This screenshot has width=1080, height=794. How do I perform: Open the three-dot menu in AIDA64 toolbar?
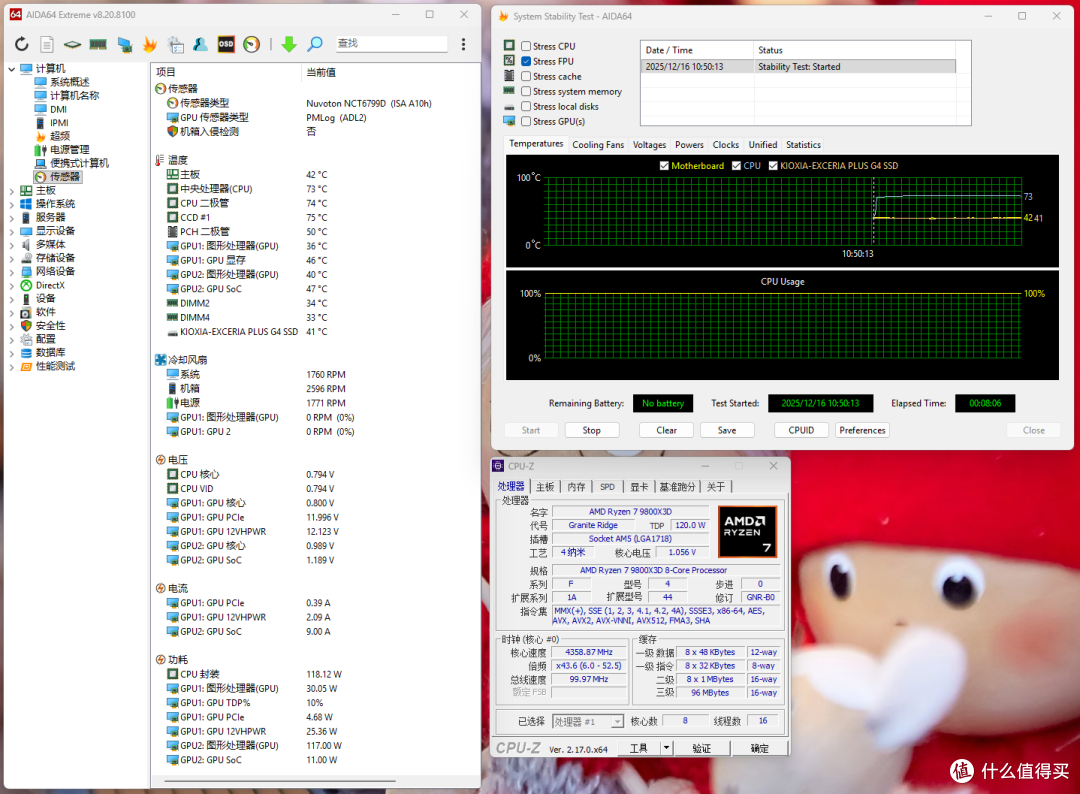(464, 44)
